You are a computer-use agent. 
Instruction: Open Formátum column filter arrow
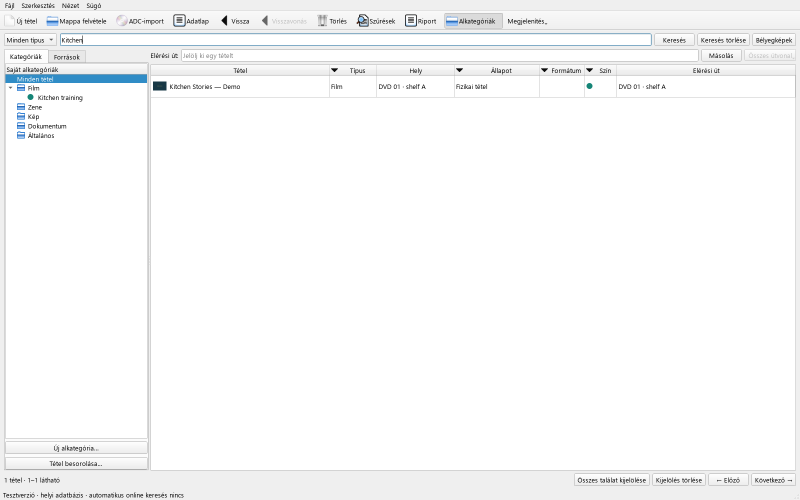(544, 70)
